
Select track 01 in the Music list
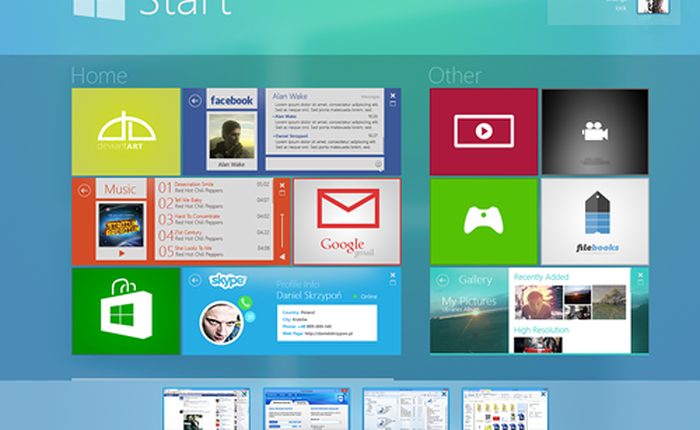click(x=214, y=187)
